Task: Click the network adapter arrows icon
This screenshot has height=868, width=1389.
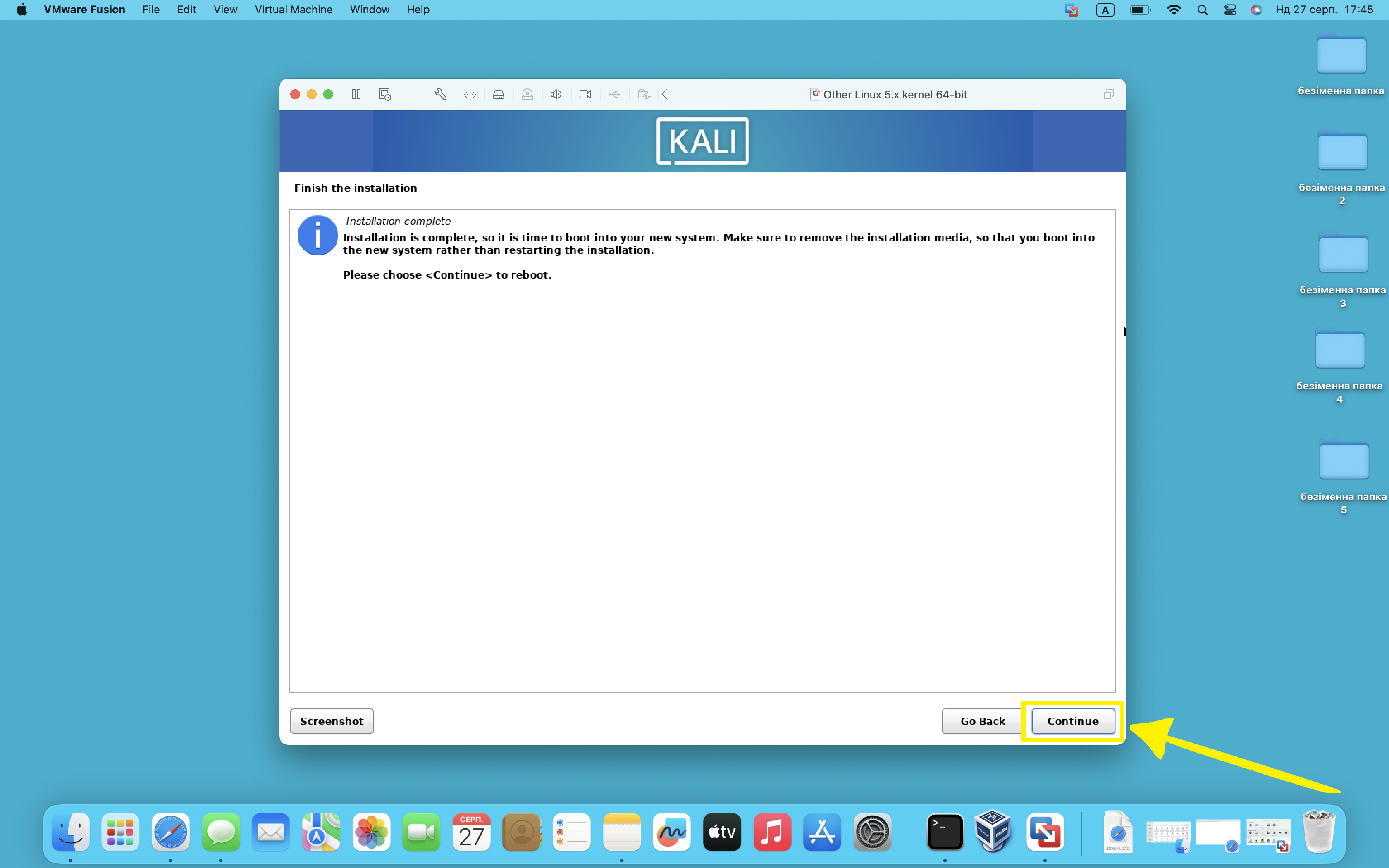Action: 470,94
